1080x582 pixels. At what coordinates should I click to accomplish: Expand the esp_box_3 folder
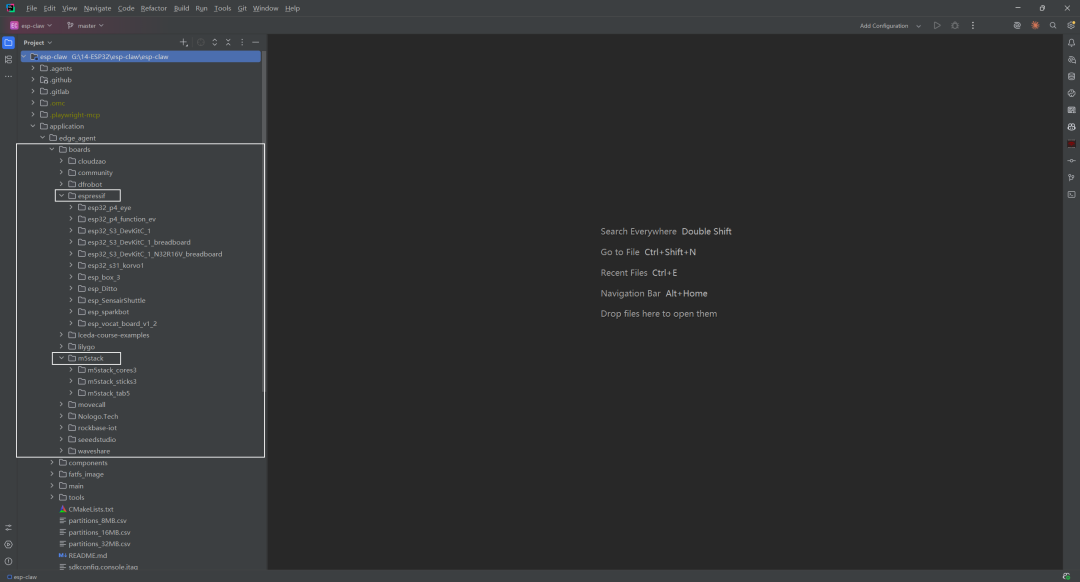tap(71, 277)
